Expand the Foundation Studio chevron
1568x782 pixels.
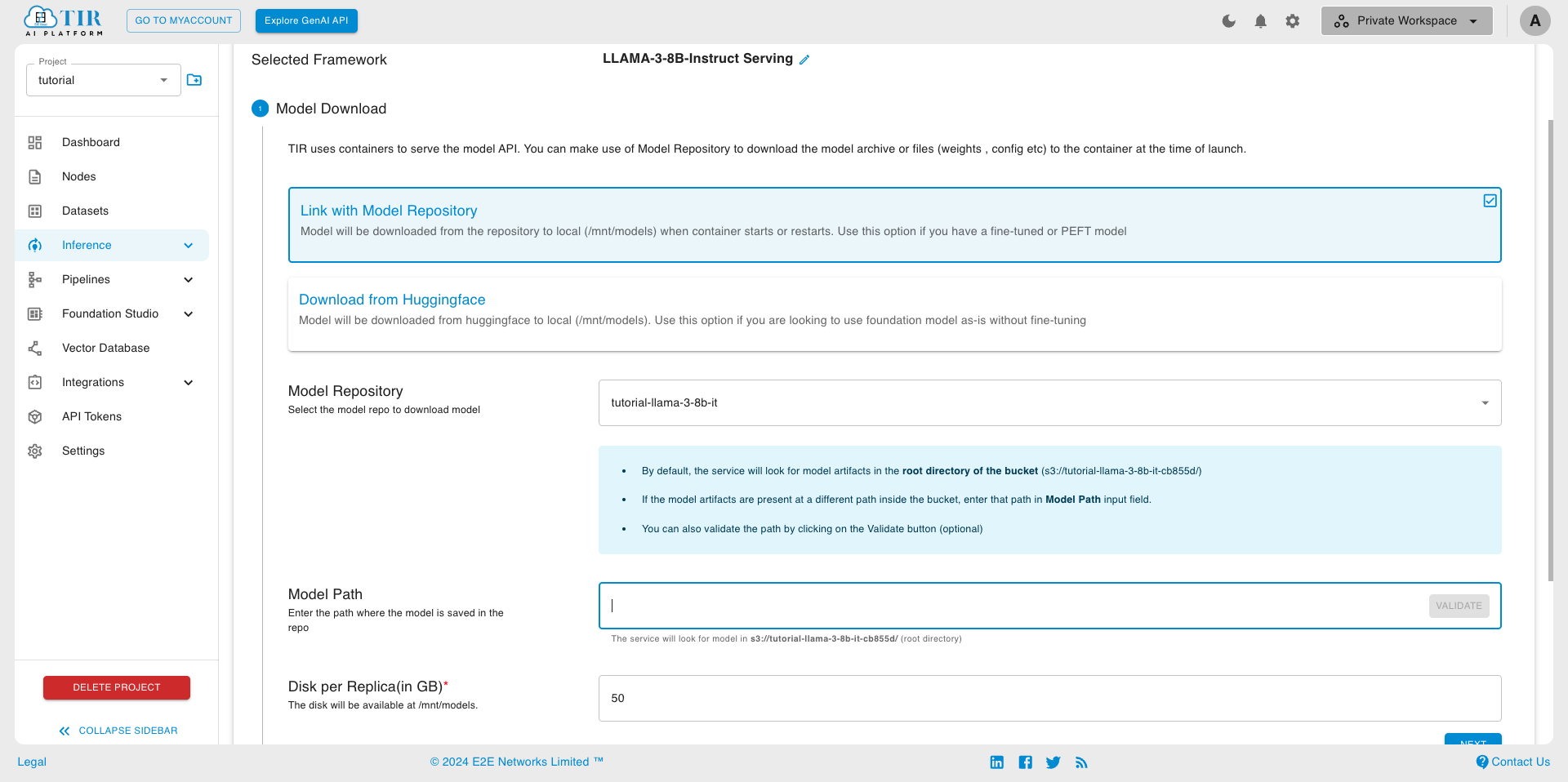189,313
